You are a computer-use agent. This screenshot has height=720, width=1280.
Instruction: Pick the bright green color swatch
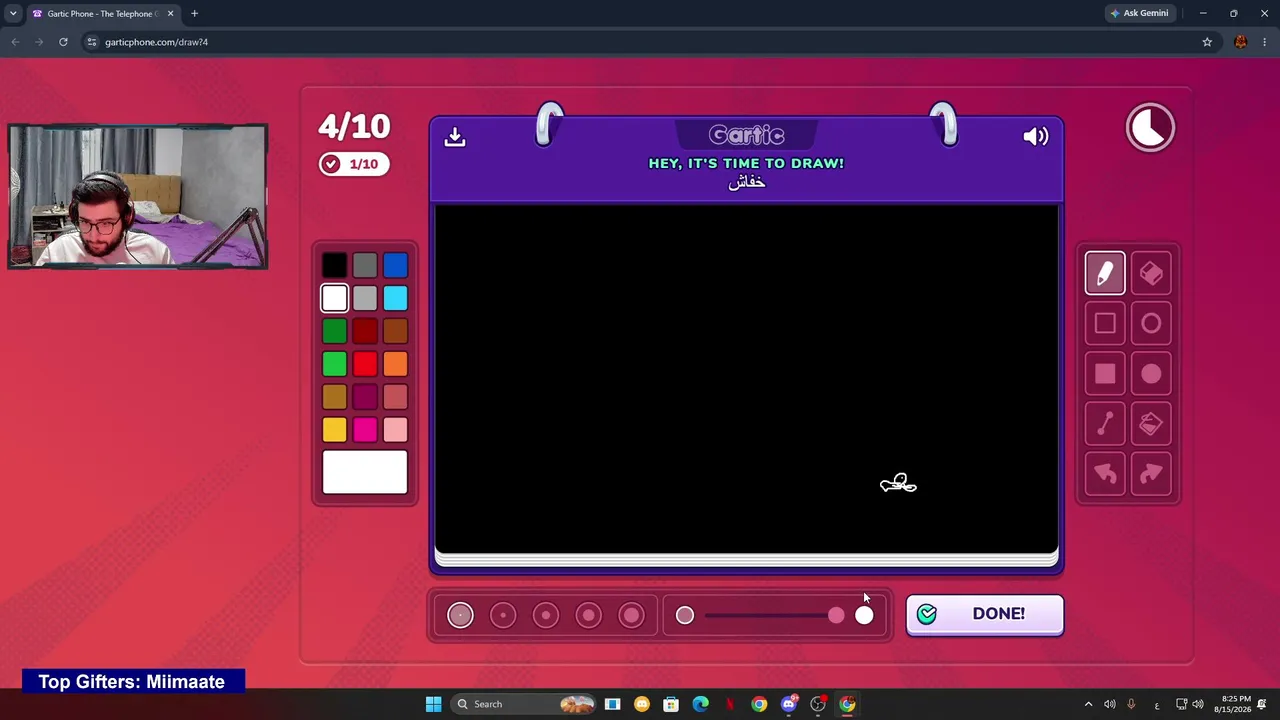335,364
